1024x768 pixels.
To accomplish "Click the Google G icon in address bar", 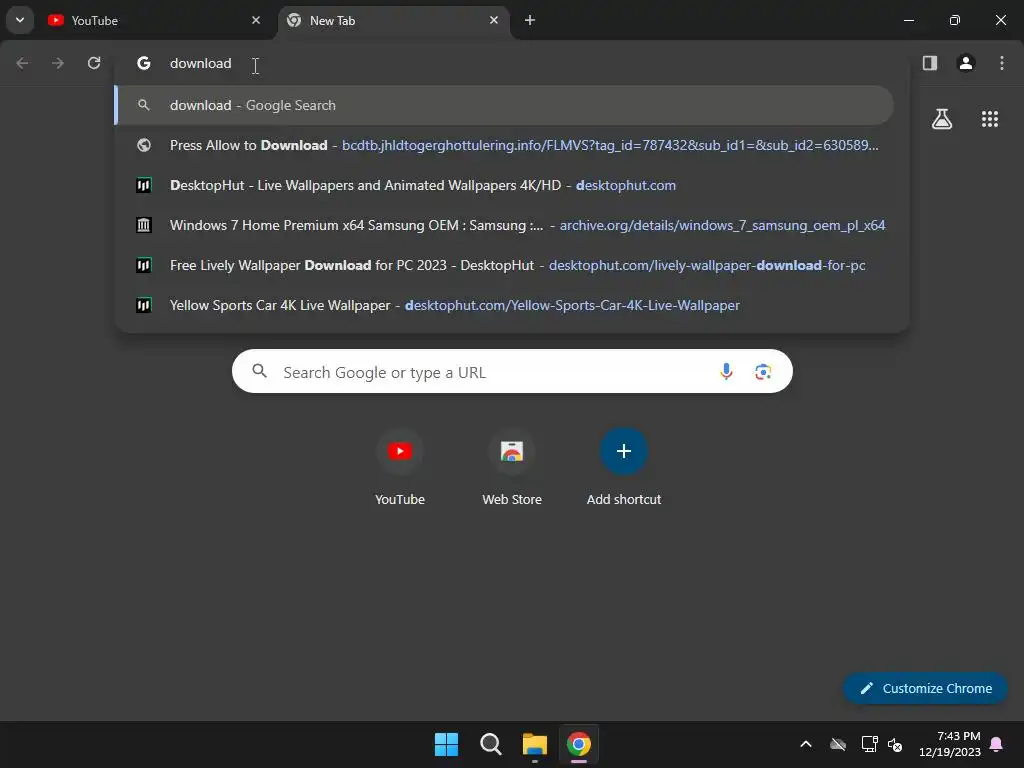I will (x=144, y=63).
